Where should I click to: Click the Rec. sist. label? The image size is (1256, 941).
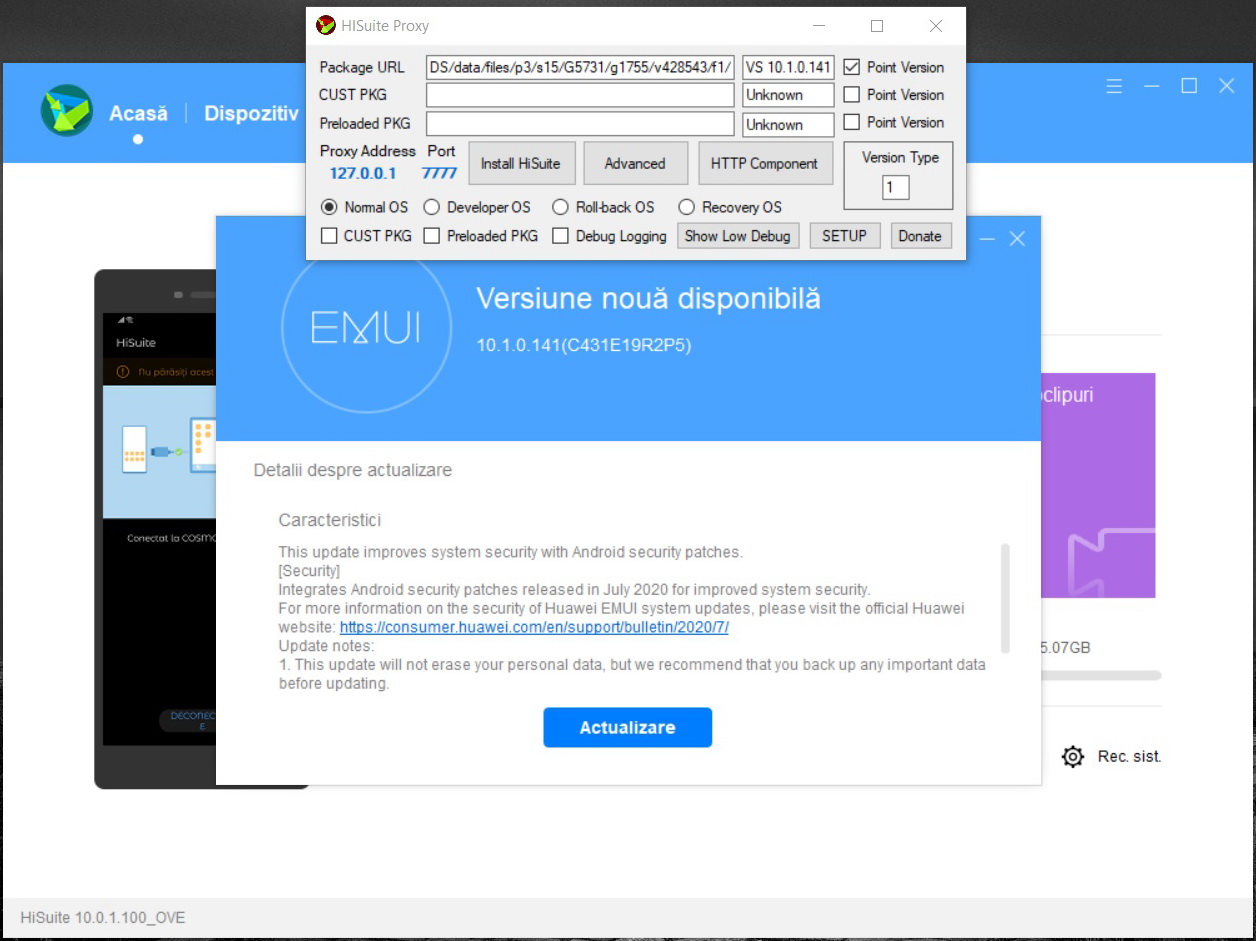click(1130, 757)
